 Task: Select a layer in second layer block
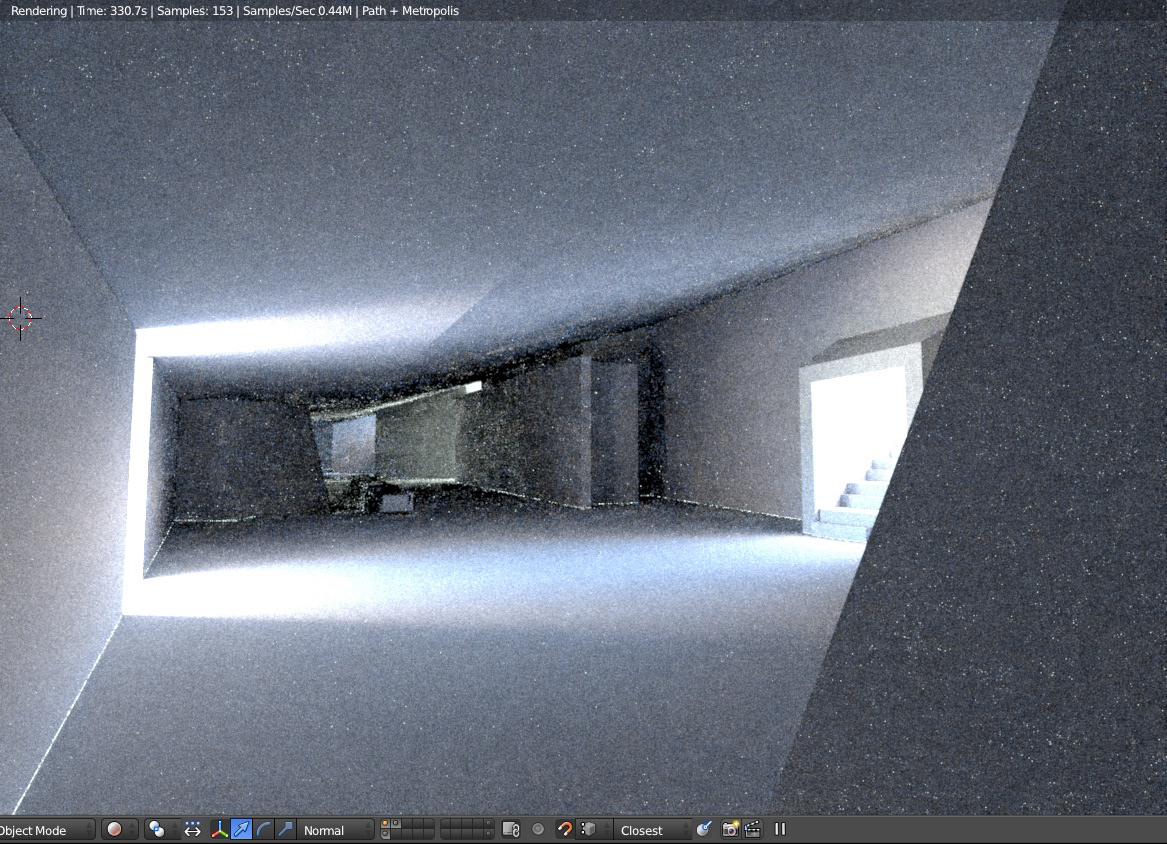click(467, 830)
